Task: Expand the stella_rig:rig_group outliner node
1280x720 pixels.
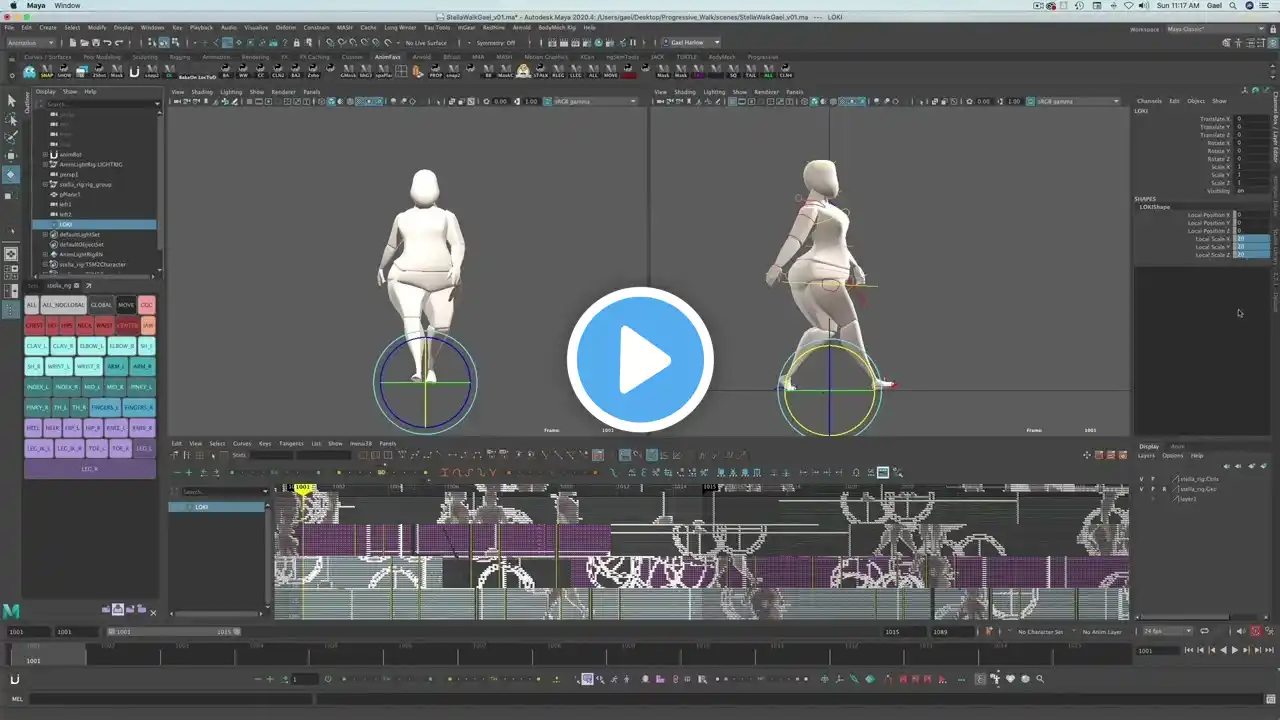Action: click(46, 185)
